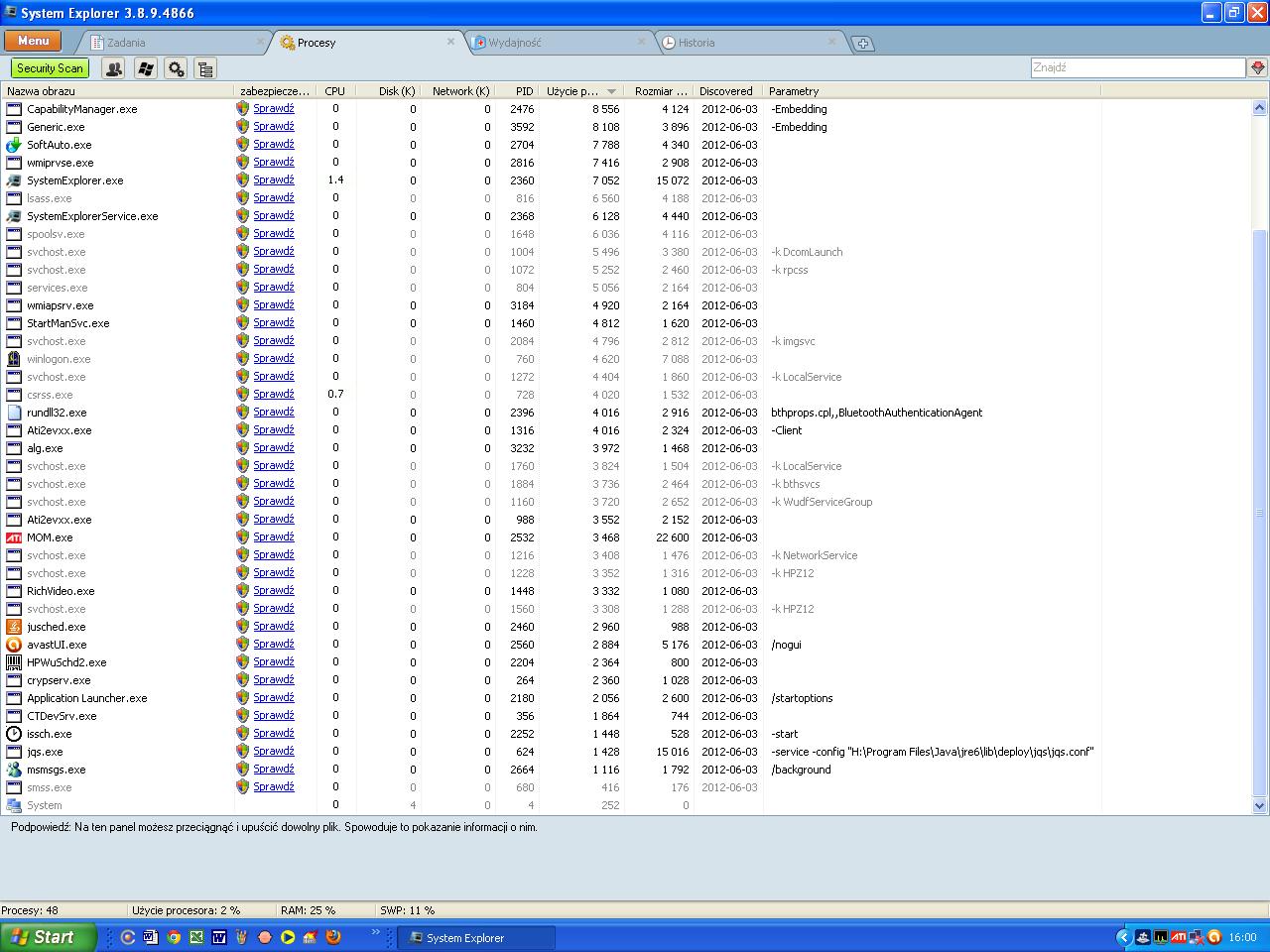The image size is (1270, 952).
Task: Launch Google Chrome from quick launch
Action: (x=173, y=937)
